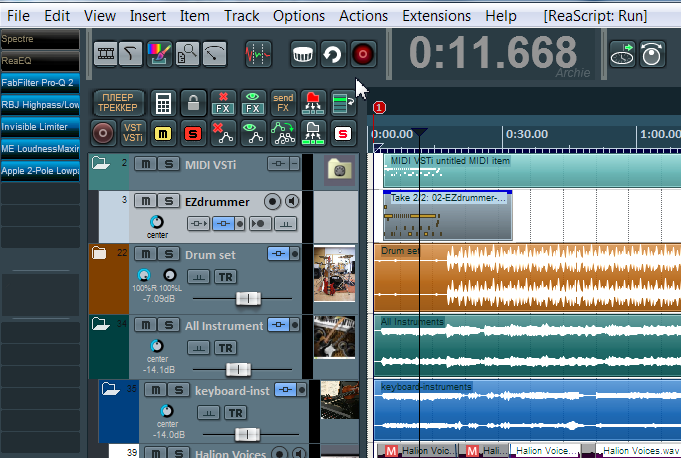Click the arc needle gauge icon

pos(215,54)
